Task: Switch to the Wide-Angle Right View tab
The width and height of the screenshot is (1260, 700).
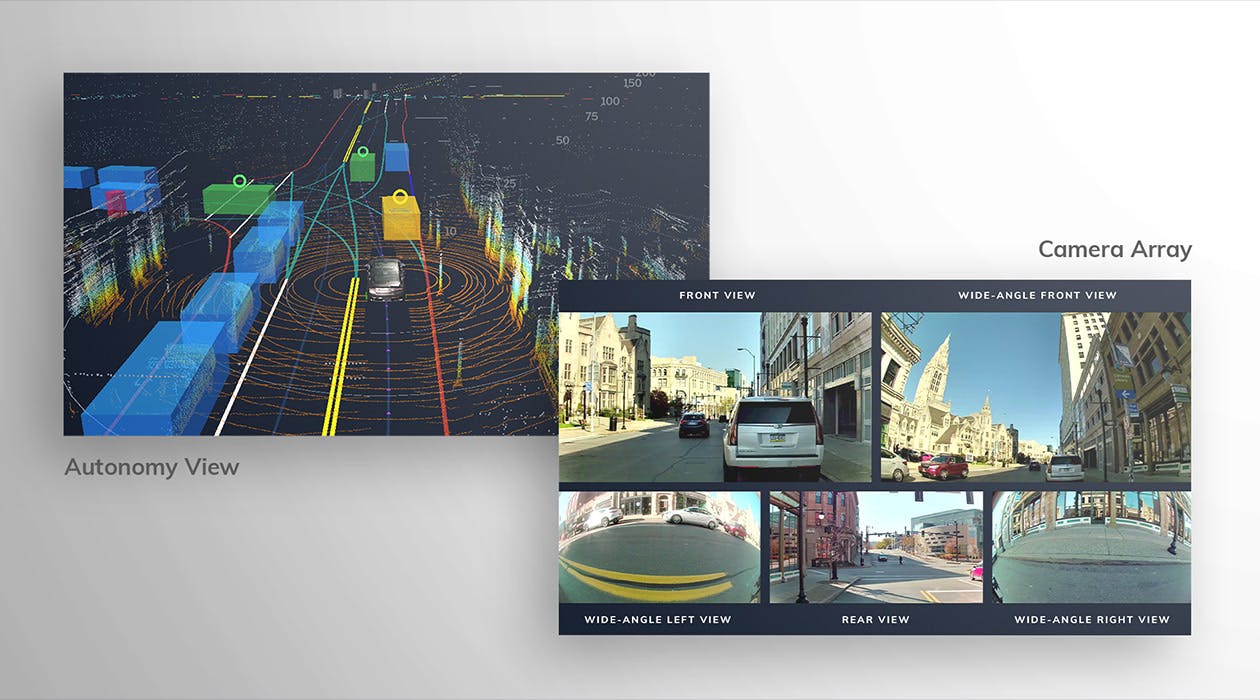Action: [1090, 619]
